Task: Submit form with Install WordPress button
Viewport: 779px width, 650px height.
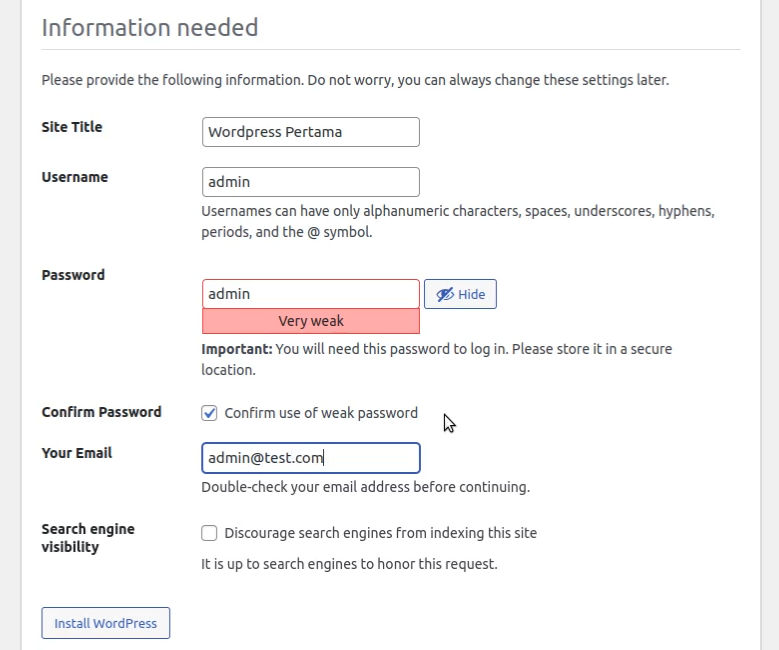Action: [106, 623]
